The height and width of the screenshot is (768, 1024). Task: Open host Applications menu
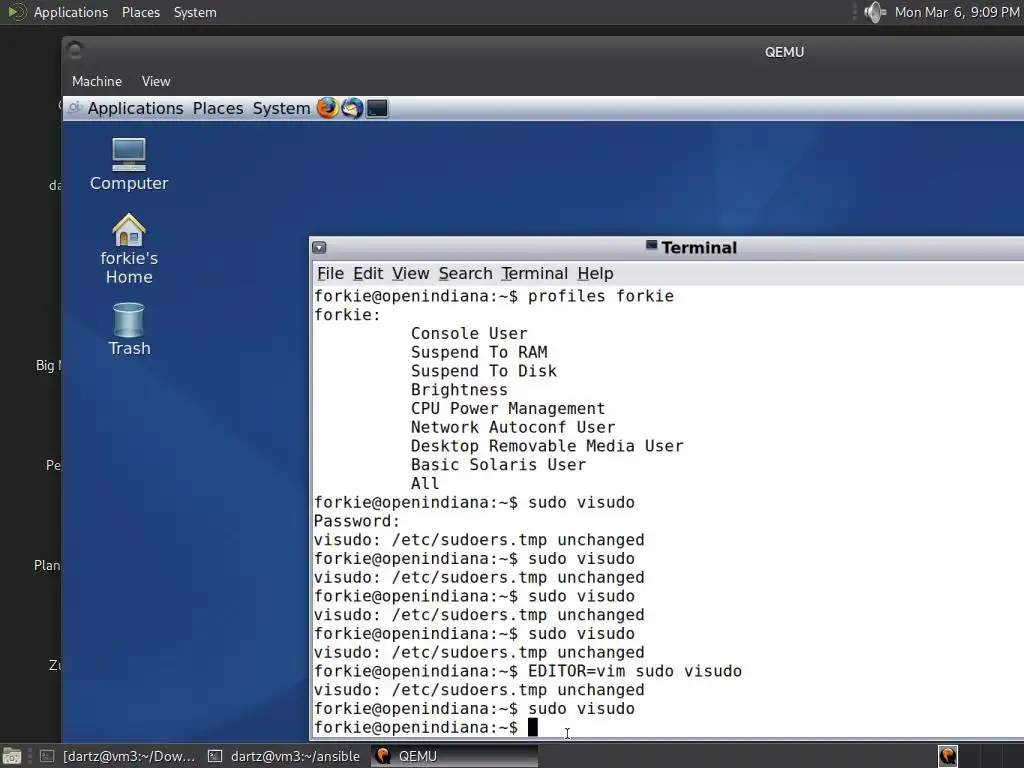pyautogui.click(x=71, y=12)
